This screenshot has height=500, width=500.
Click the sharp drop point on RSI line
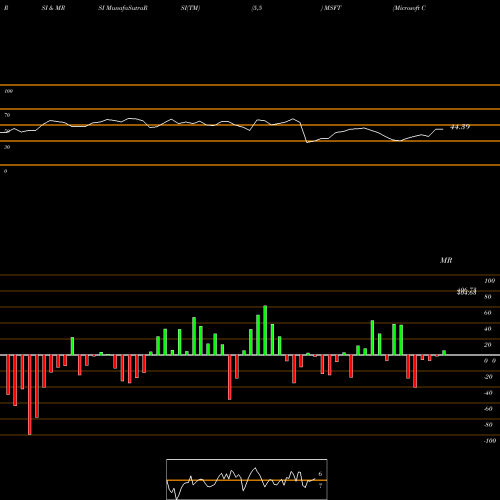[307, 142]
